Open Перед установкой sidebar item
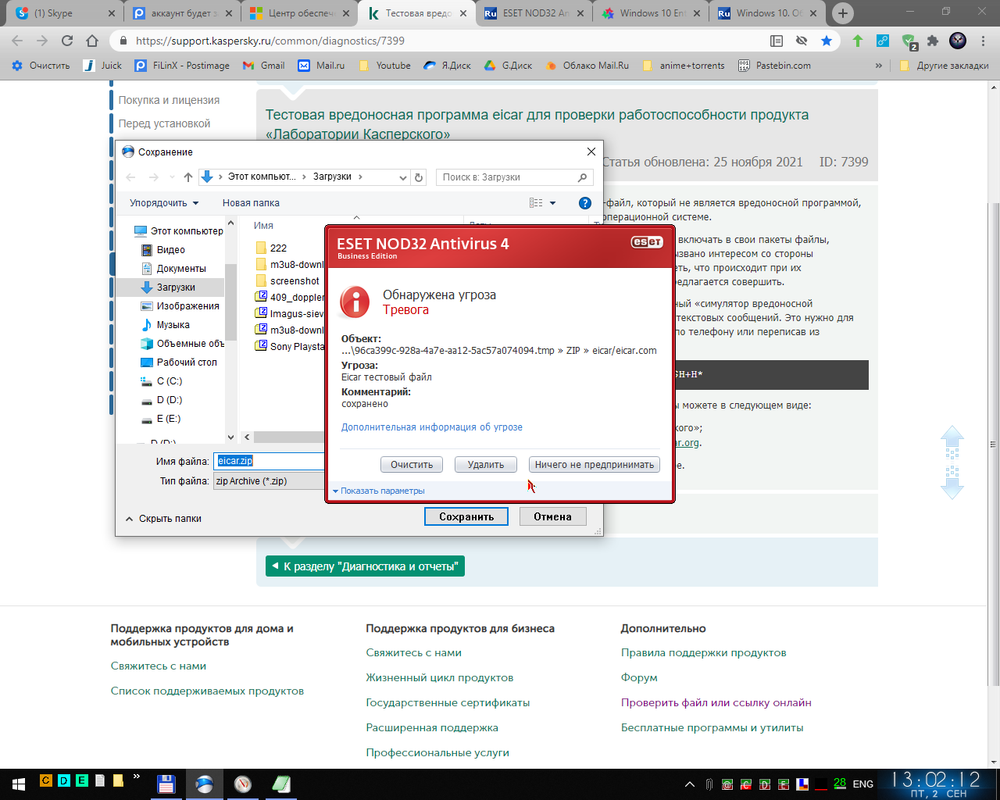Viewport: 1000px width, 800px height. coord(165,123)
